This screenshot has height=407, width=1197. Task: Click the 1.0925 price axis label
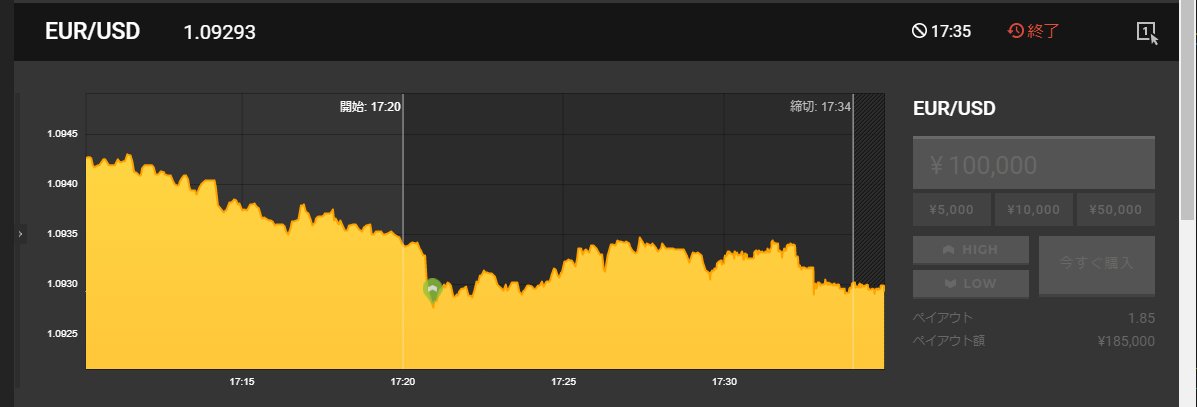tap(63, 334)
